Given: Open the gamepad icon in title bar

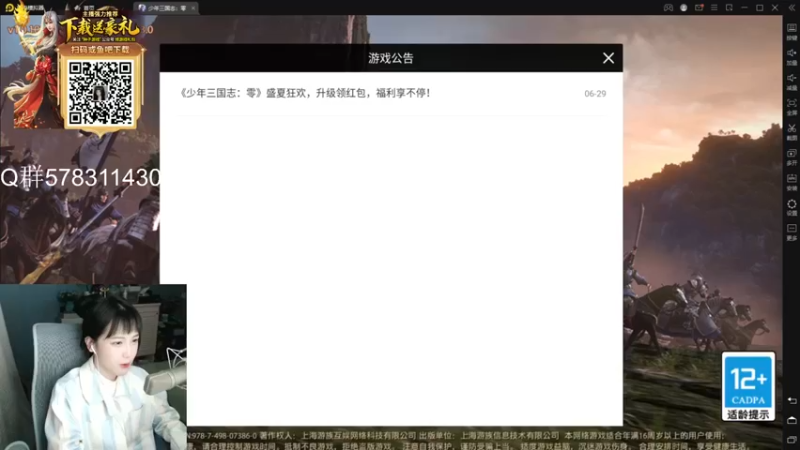Looking at the screenshot, I should (x=668, y=8).
